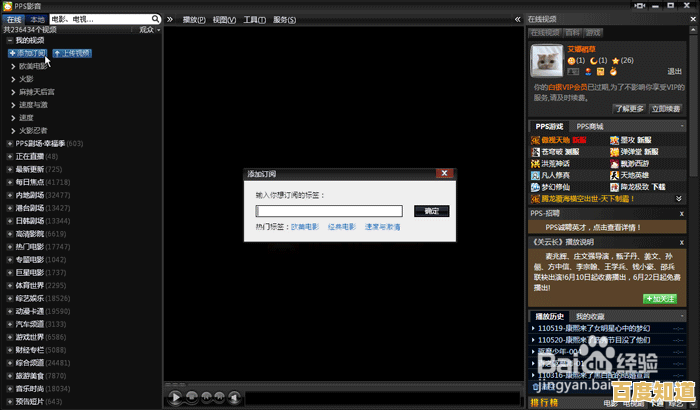The image size is (700, 410).
Task: Click the play button in player controls
Action: pyautogui.click(x=176, y=397)
